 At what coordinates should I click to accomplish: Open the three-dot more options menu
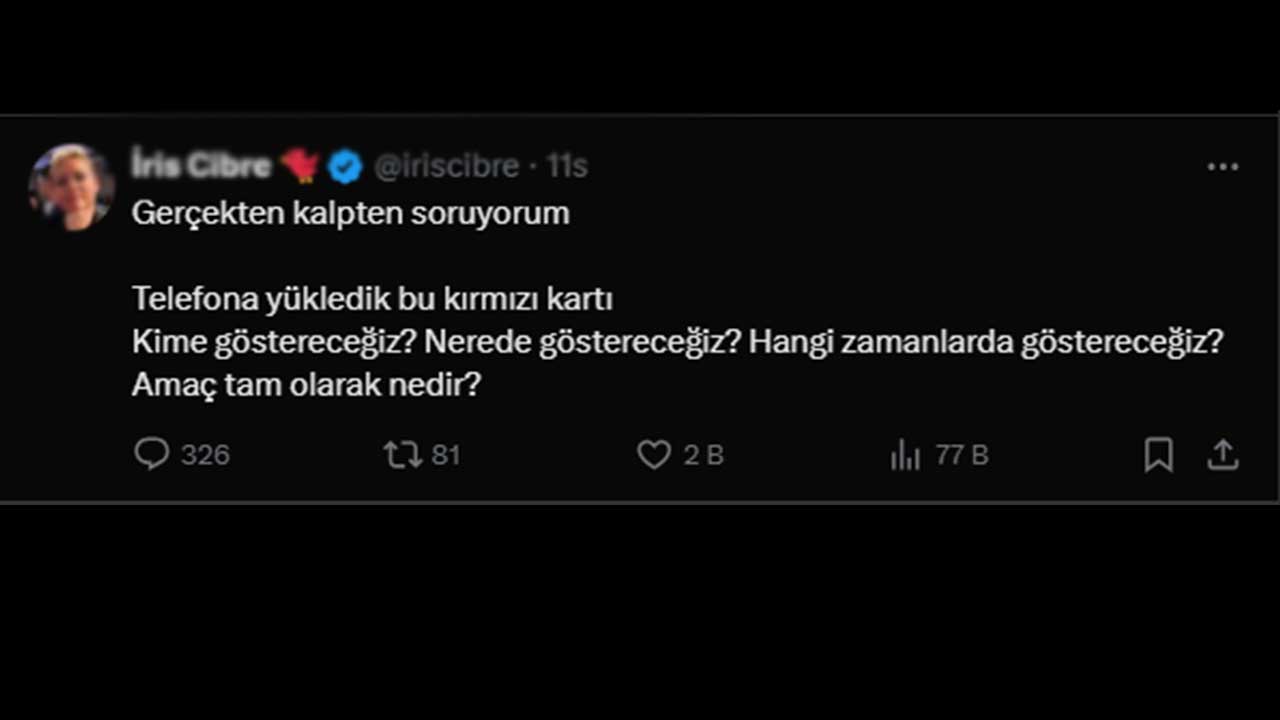click(x=1222, y=167)
